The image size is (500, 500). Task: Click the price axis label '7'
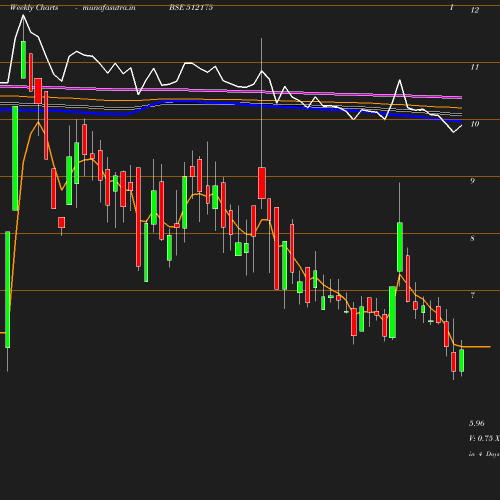pyautogui.click(x=472, y=295)
